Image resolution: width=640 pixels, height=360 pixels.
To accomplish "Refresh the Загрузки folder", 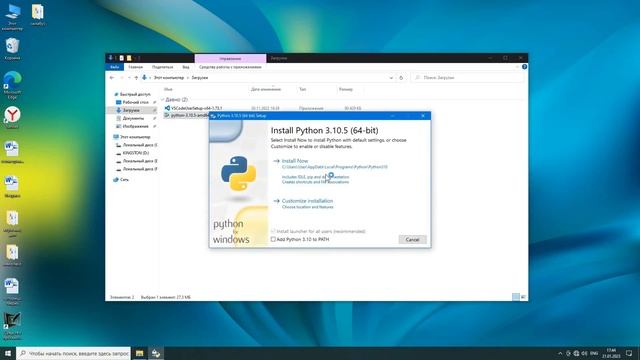I will pyautogui.click(x=401, y=78).
